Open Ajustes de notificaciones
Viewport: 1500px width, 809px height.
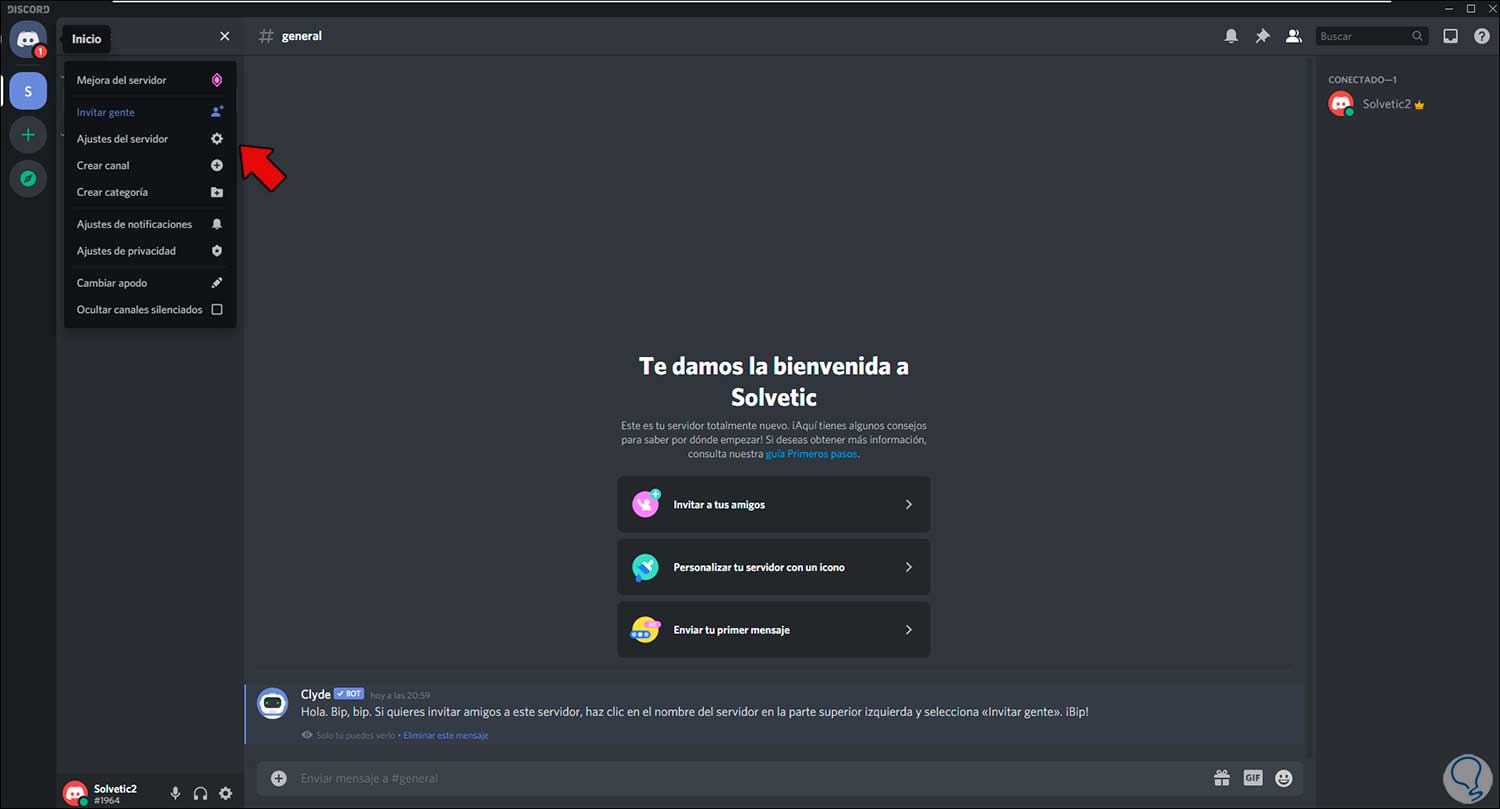coord(150,224)
